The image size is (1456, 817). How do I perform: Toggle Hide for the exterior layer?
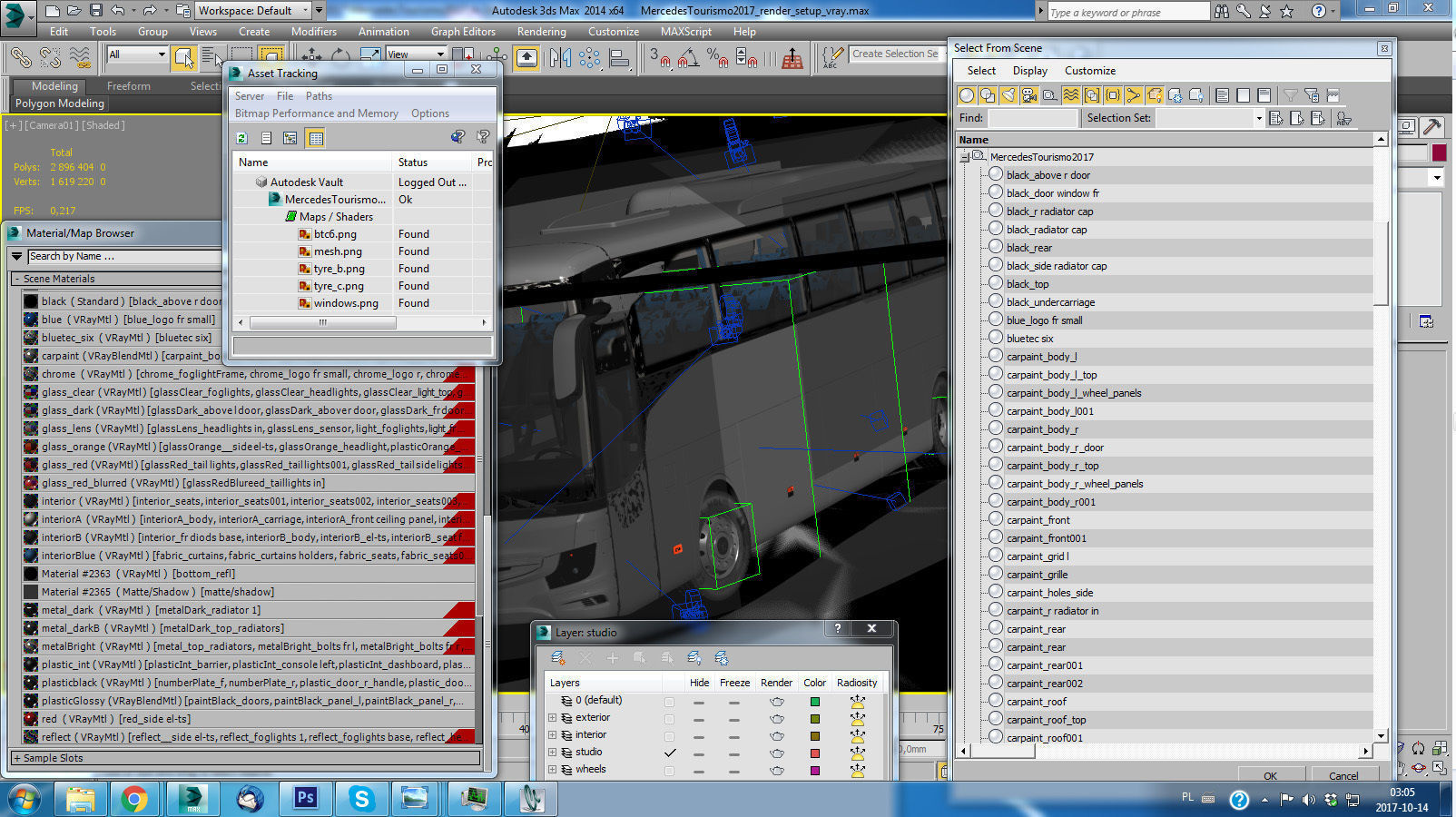[x=699, y=719]
